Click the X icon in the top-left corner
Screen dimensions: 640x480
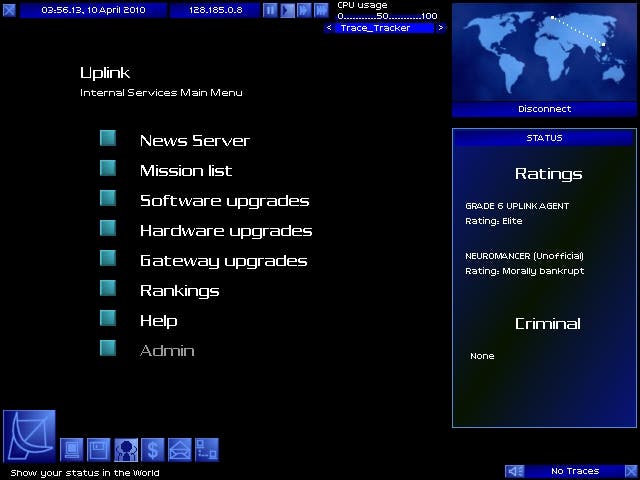click(x=9, y=10)
